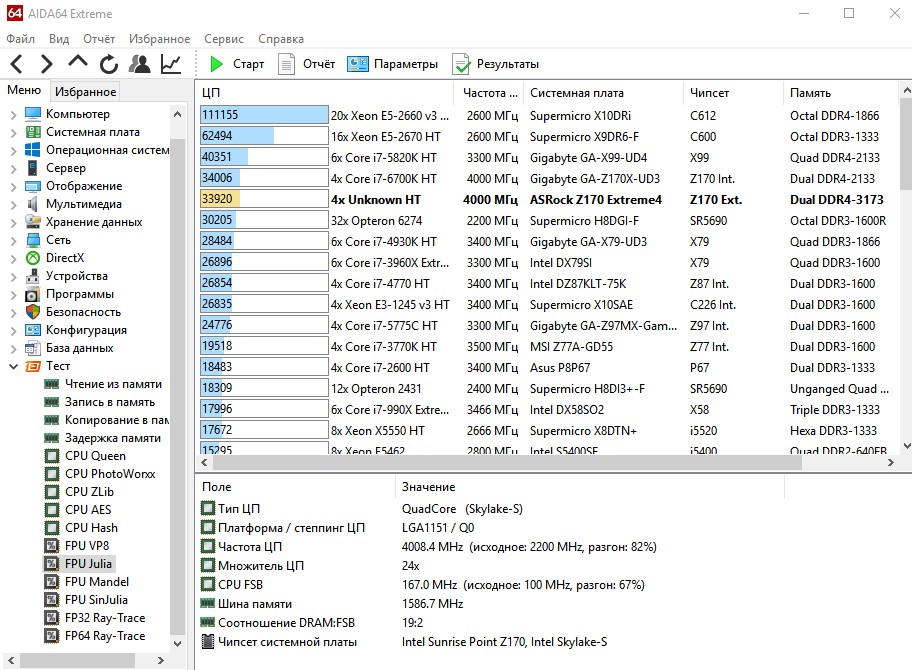912x670 pixels.
Task: Open the Файл menu
Action: coord(20,39)
